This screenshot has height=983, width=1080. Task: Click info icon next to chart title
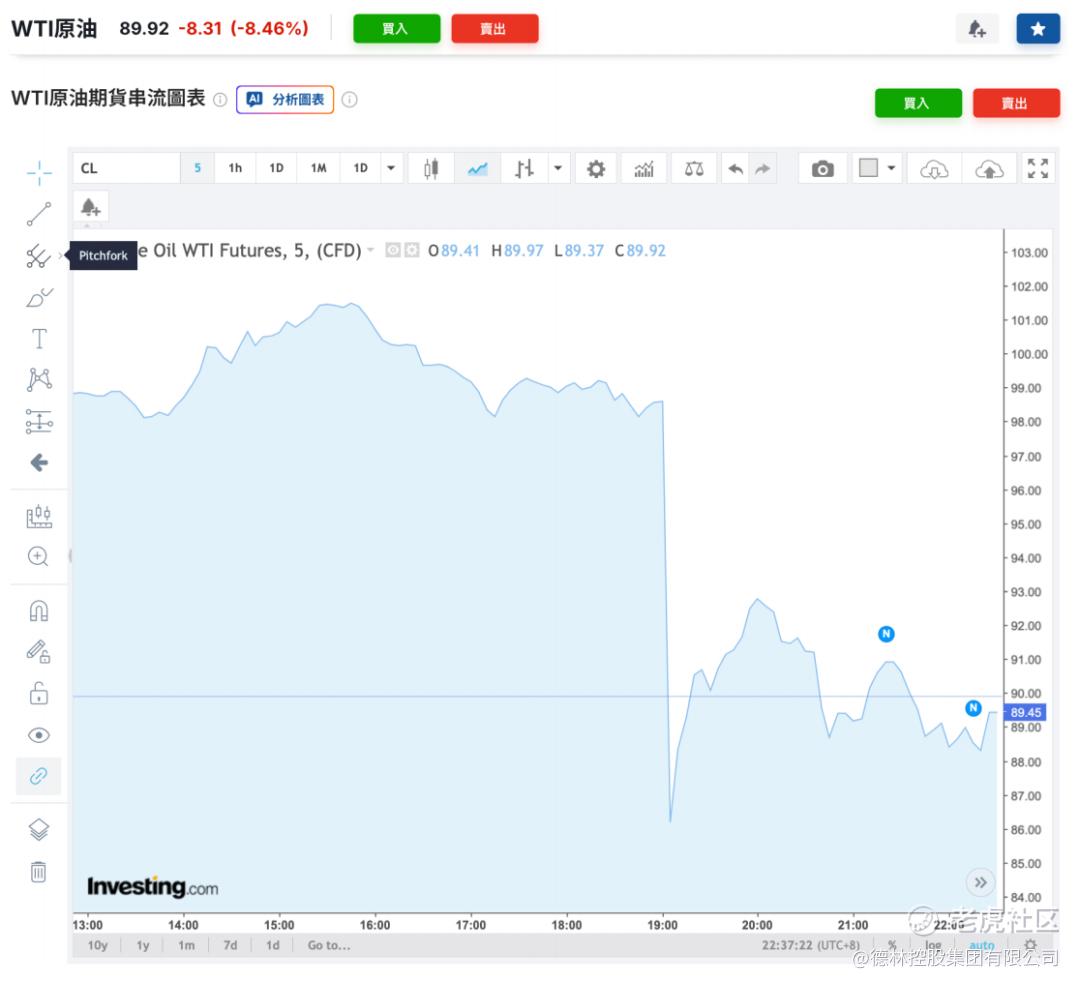pos(220,100)
